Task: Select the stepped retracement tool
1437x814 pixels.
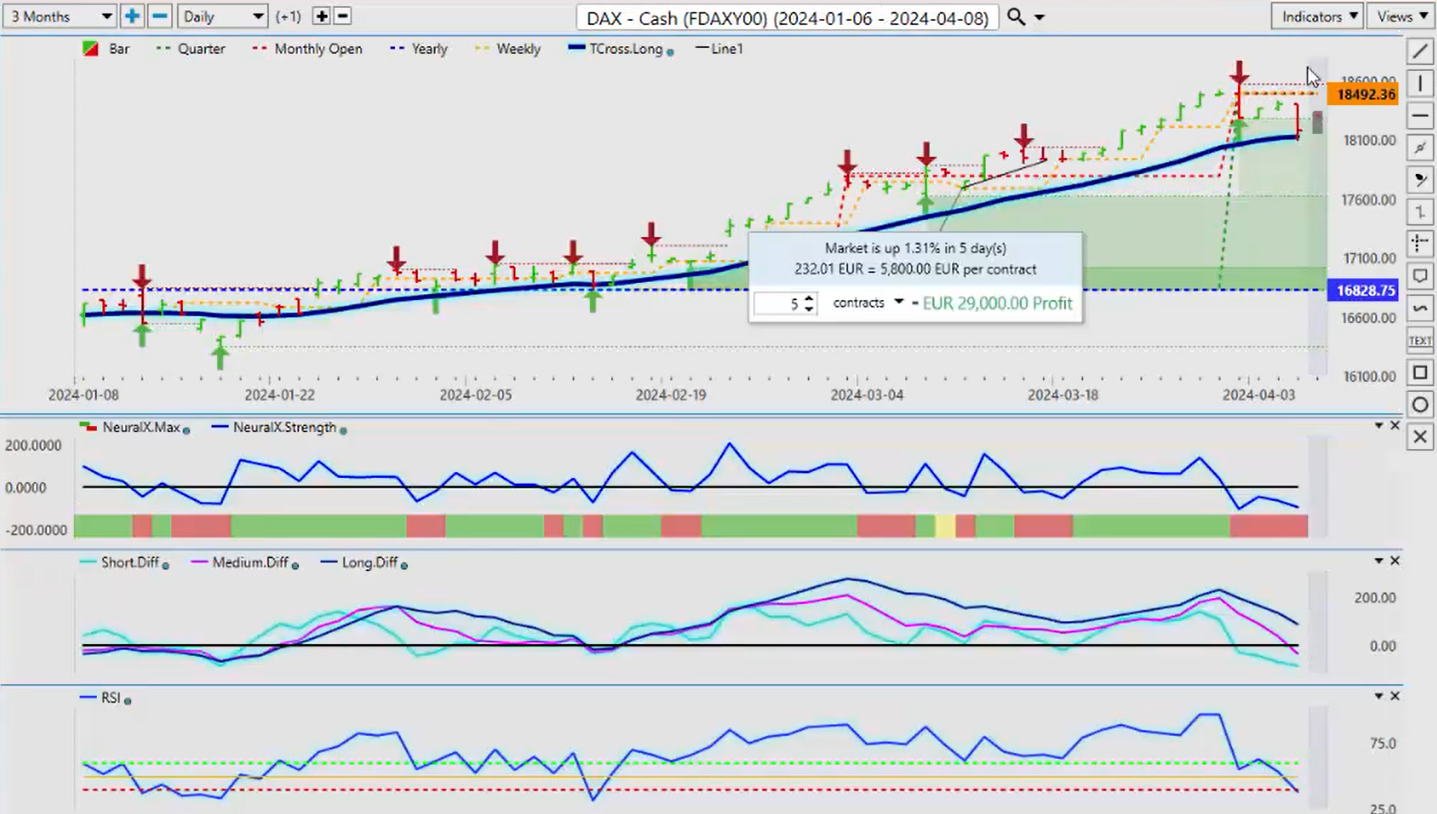Action: (x=1420, y=212)
